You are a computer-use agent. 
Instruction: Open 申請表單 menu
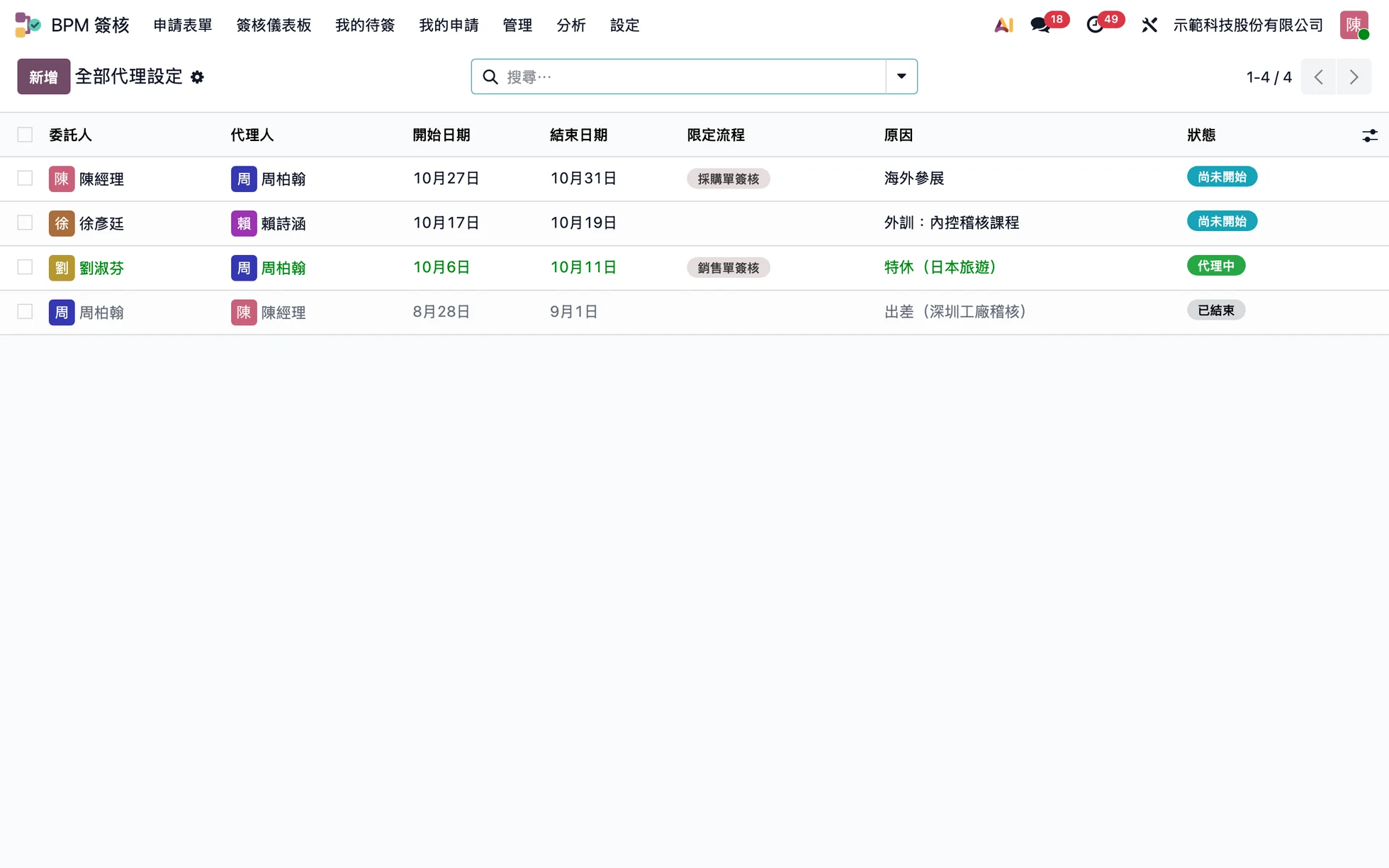(183, 25)
